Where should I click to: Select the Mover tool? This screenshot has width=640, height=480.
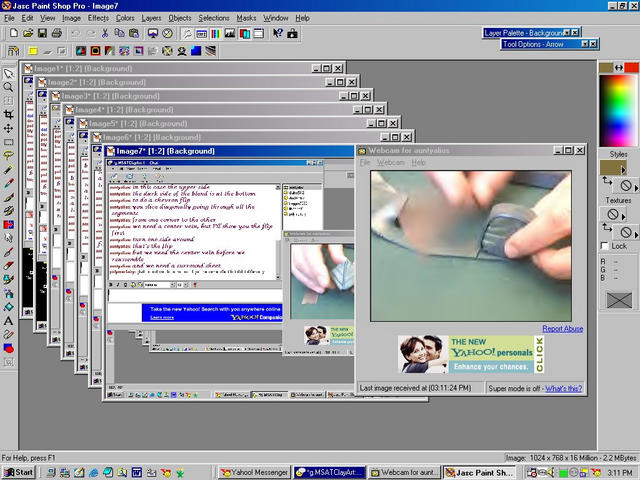pyautogui.click(x=8, y=128)
